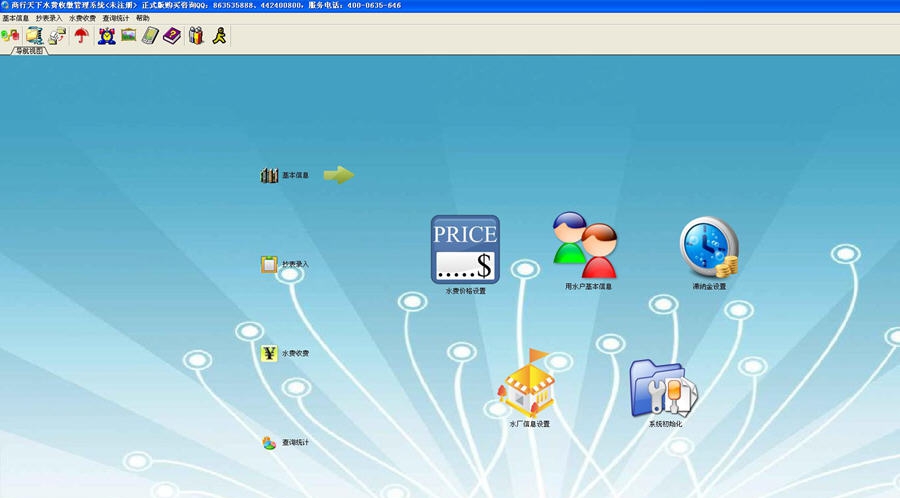Click the handheld PDA device toolbar icon

150,36
